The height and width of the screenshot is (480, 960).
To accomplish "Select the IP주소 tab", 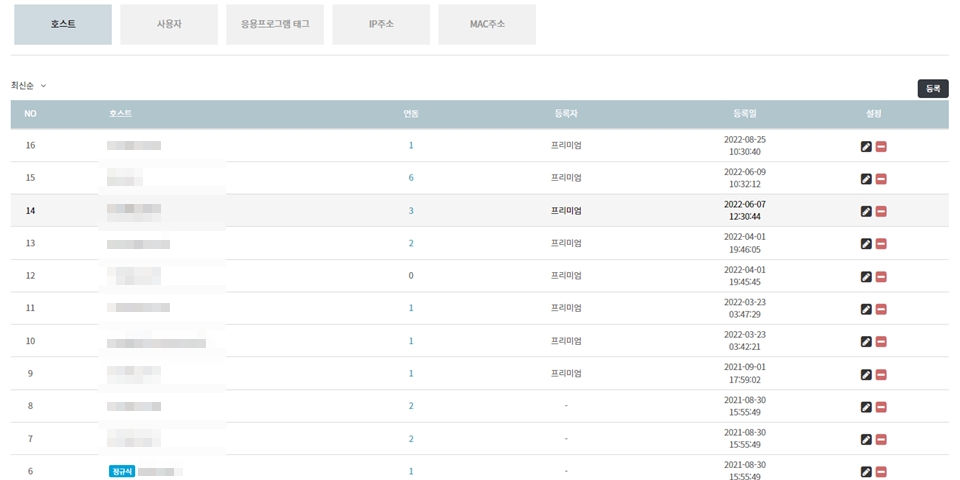I will coord(381,24).
